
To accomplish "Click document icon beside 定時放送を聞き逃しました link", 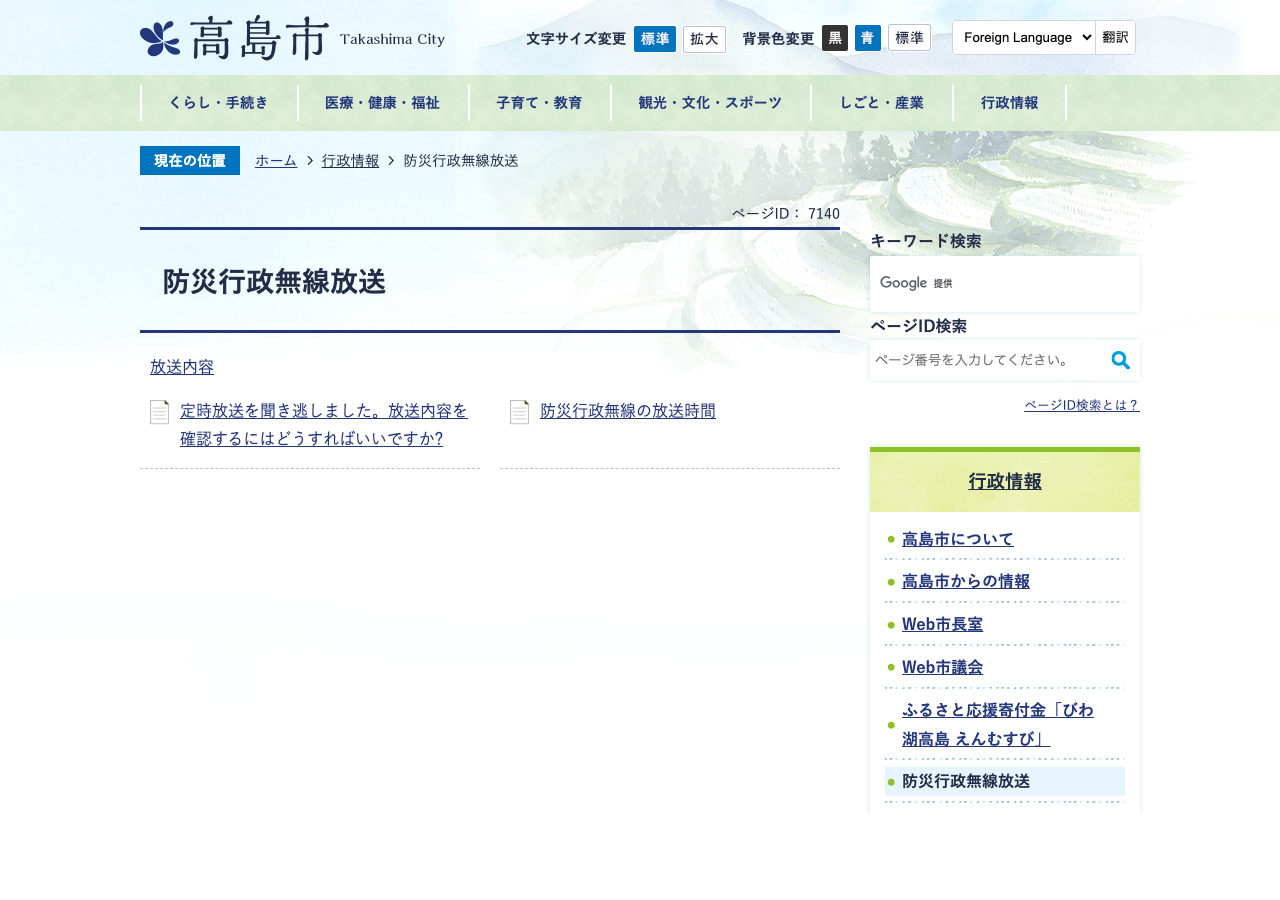I will pos(159,412).
